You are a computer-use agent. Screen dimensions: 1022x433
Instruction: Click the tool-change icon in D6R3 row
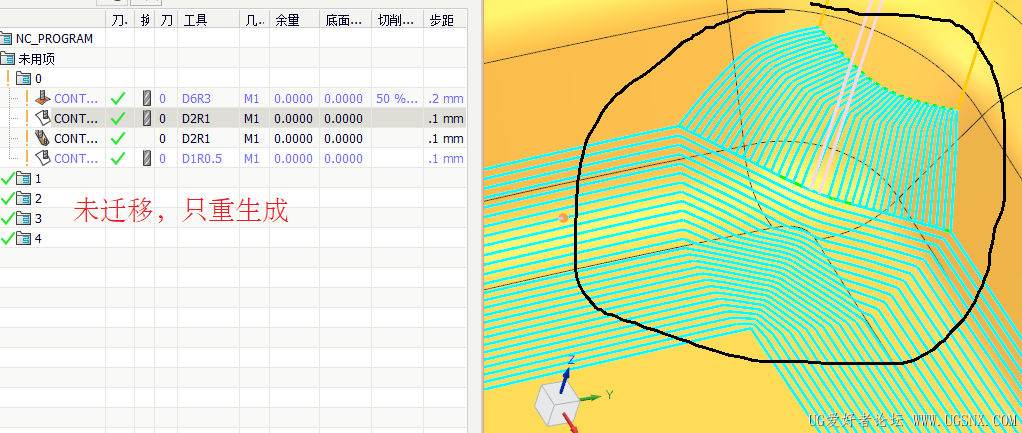147,99
